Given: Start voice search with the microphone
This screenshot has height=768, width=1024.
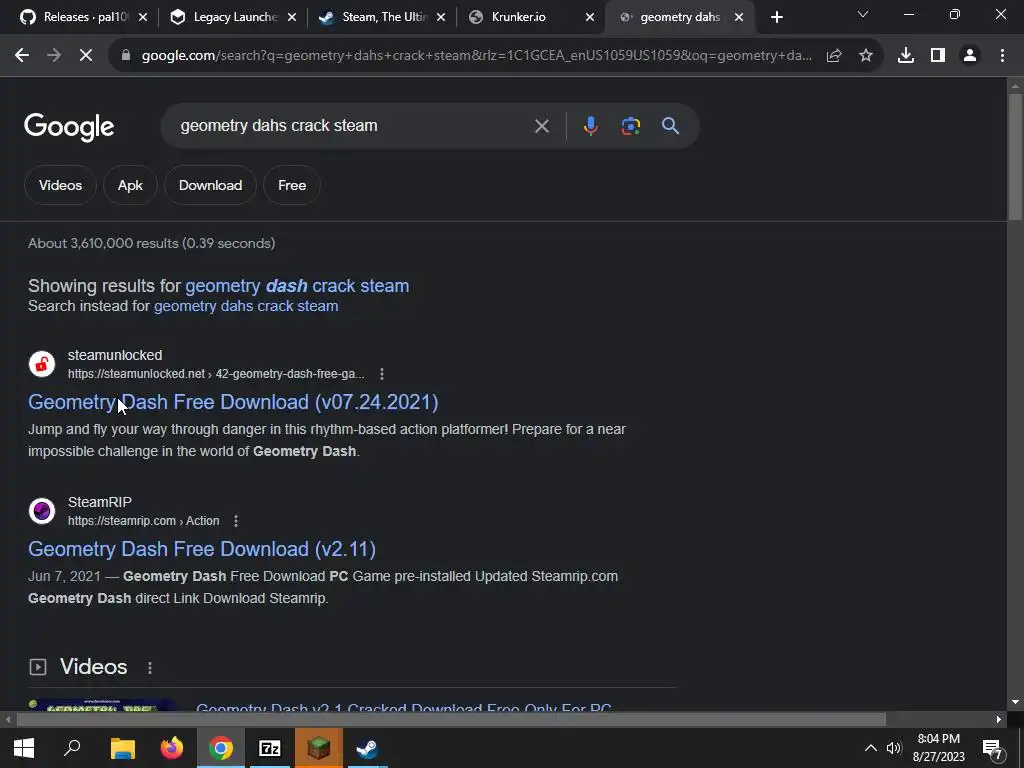Looking at the screenshot, I should (590, 126).
